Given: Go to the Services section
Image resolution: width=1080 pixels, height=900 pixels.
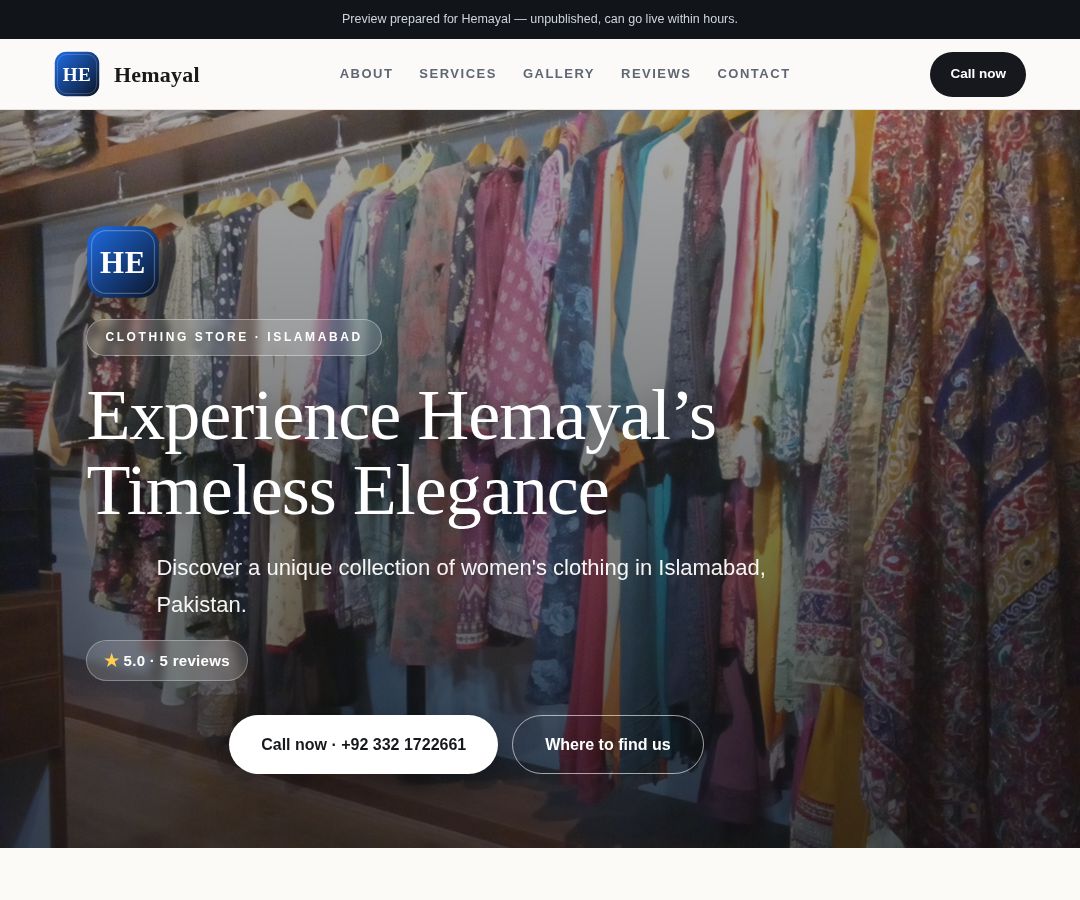Looking at the screenshot, I should [x=458, y=74].
